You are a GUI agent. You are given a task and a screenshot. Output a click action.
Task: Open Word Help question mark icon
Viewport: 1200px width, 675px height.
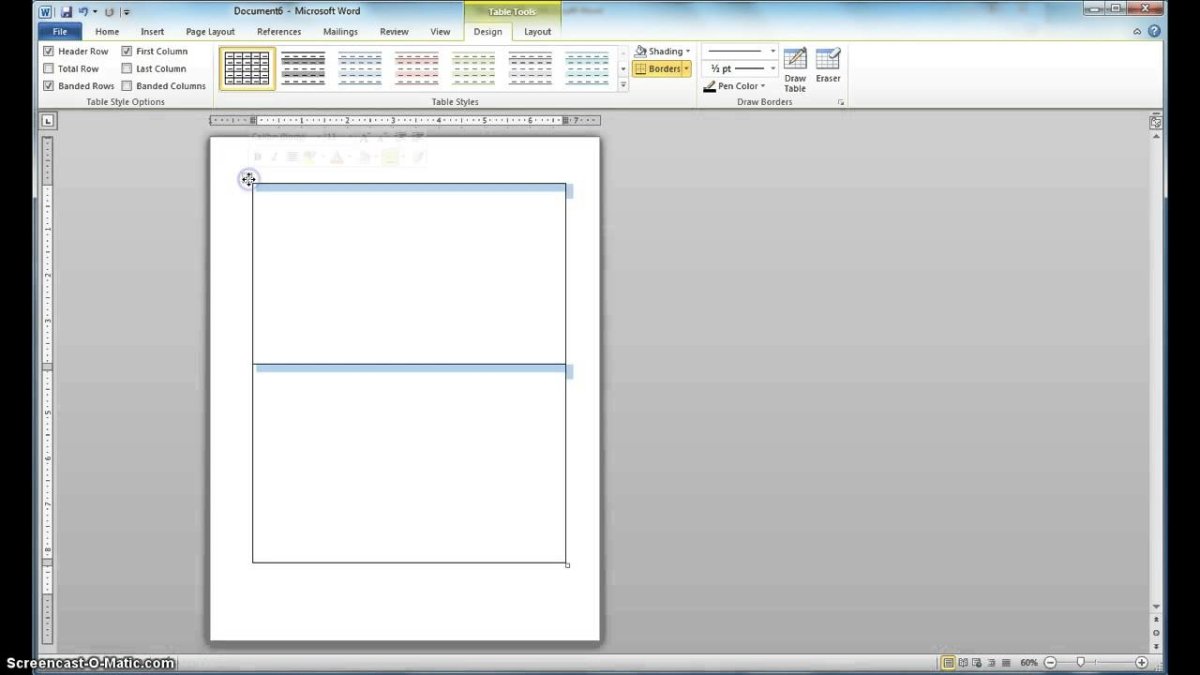click(x=1154, y=31)
